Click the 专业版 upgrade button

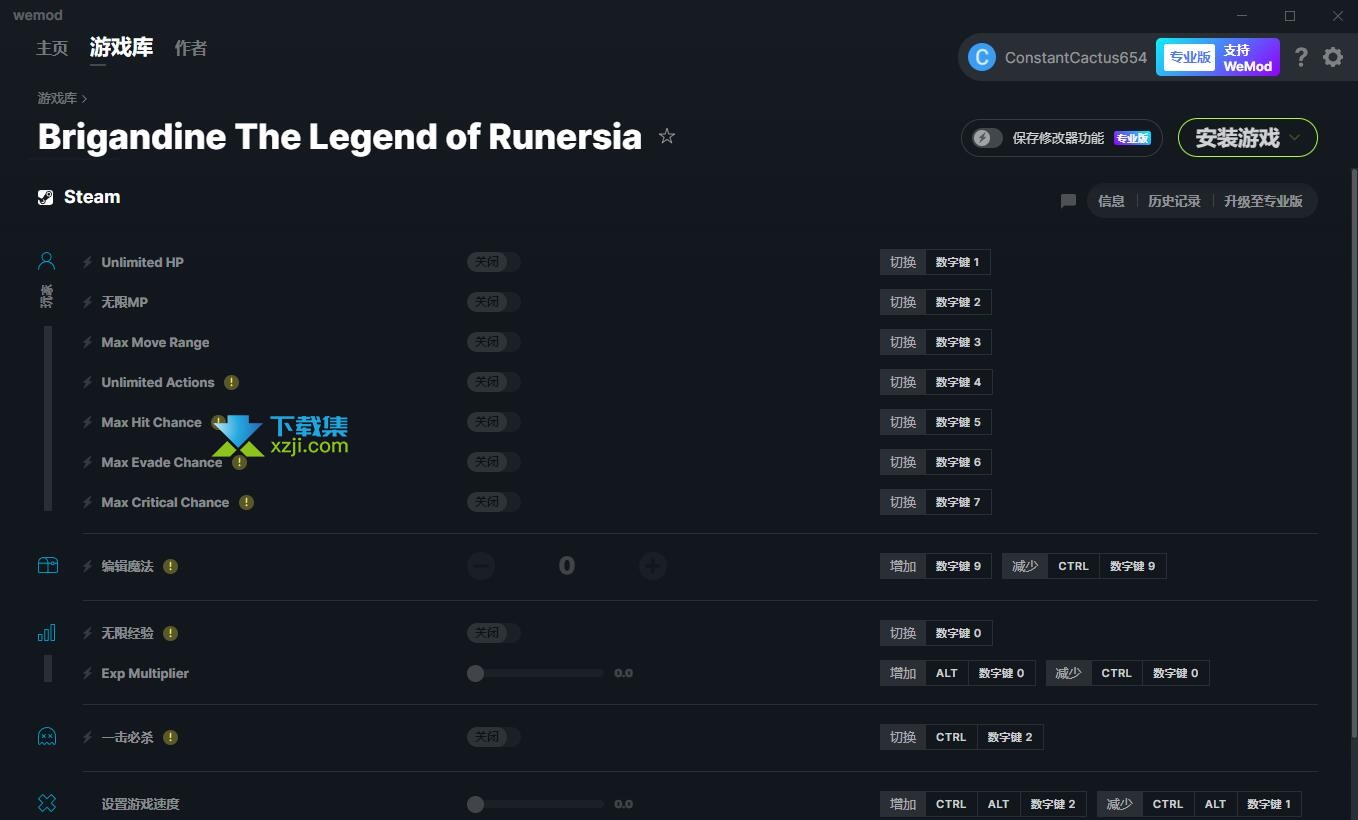(x=1190, y=57)
